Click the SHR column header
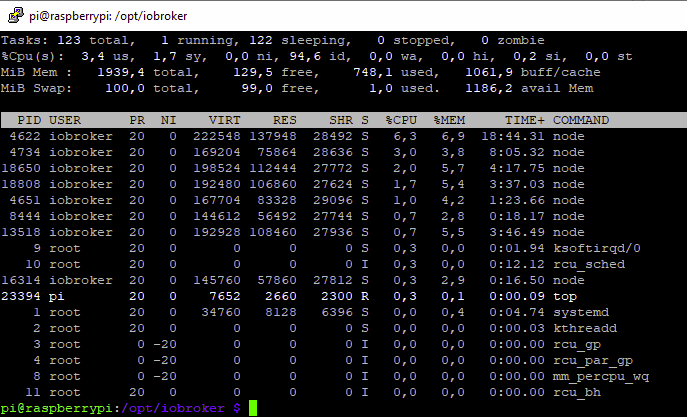 341,120
